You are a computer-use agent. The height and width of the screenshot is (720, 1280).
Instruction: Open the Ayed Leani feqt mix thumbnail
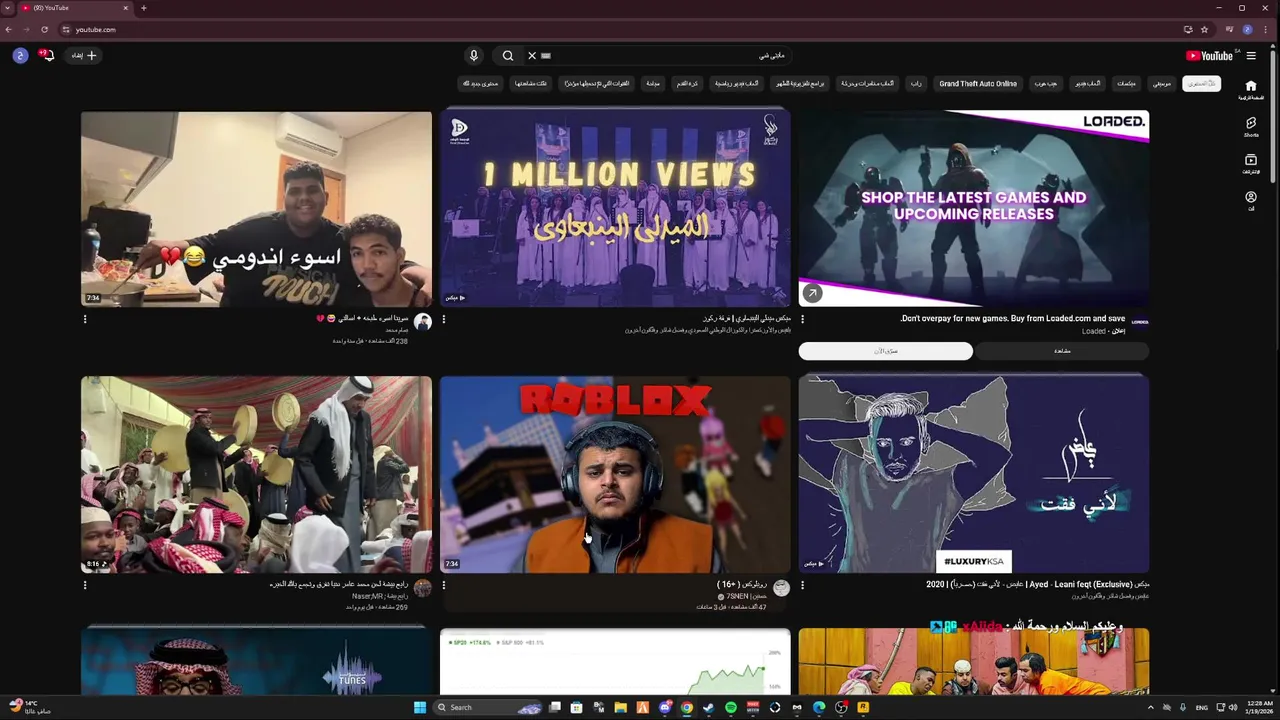[x=974, y=474]
